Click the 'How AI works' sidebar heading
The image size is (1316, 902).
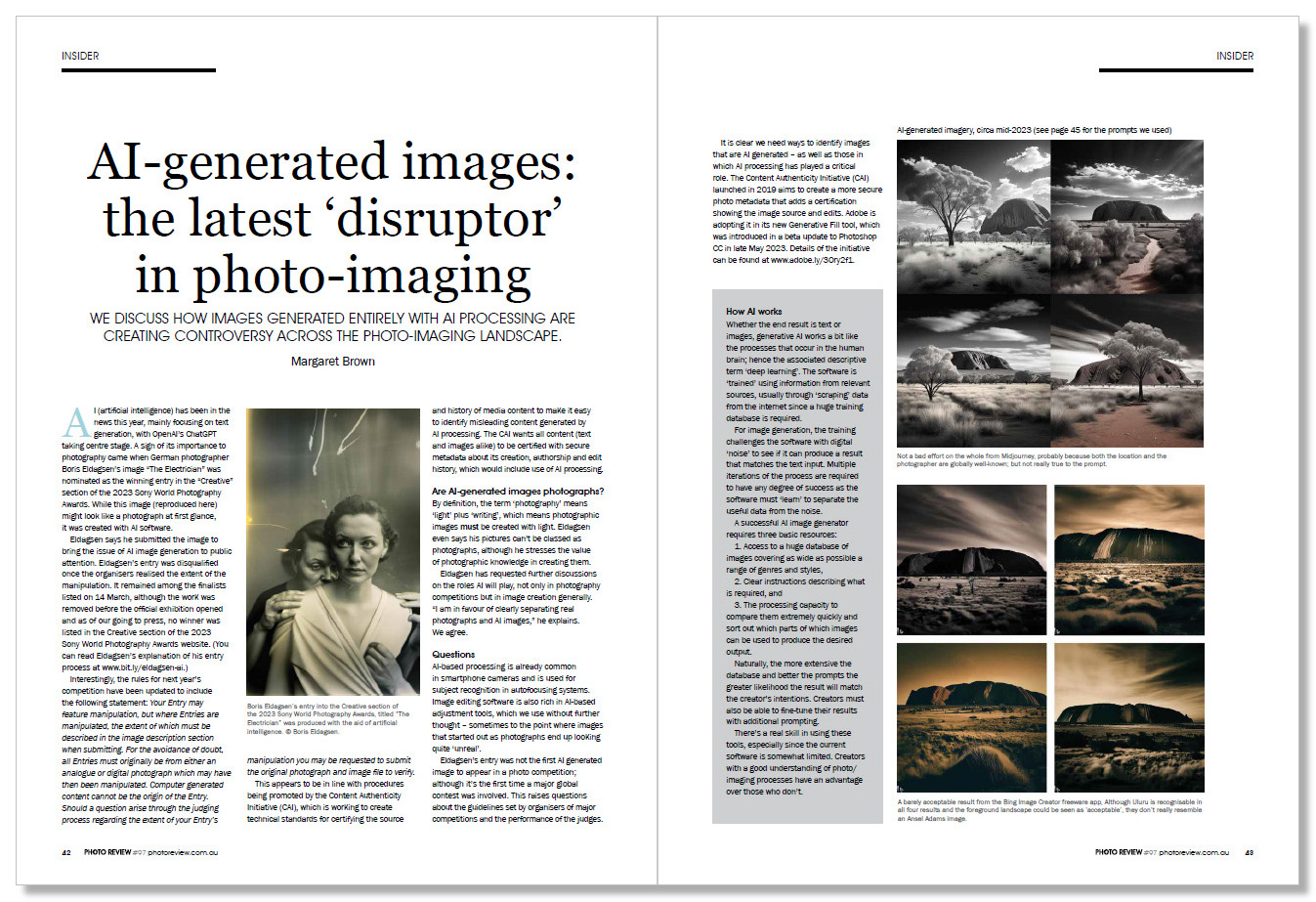[x=753, y=312]
